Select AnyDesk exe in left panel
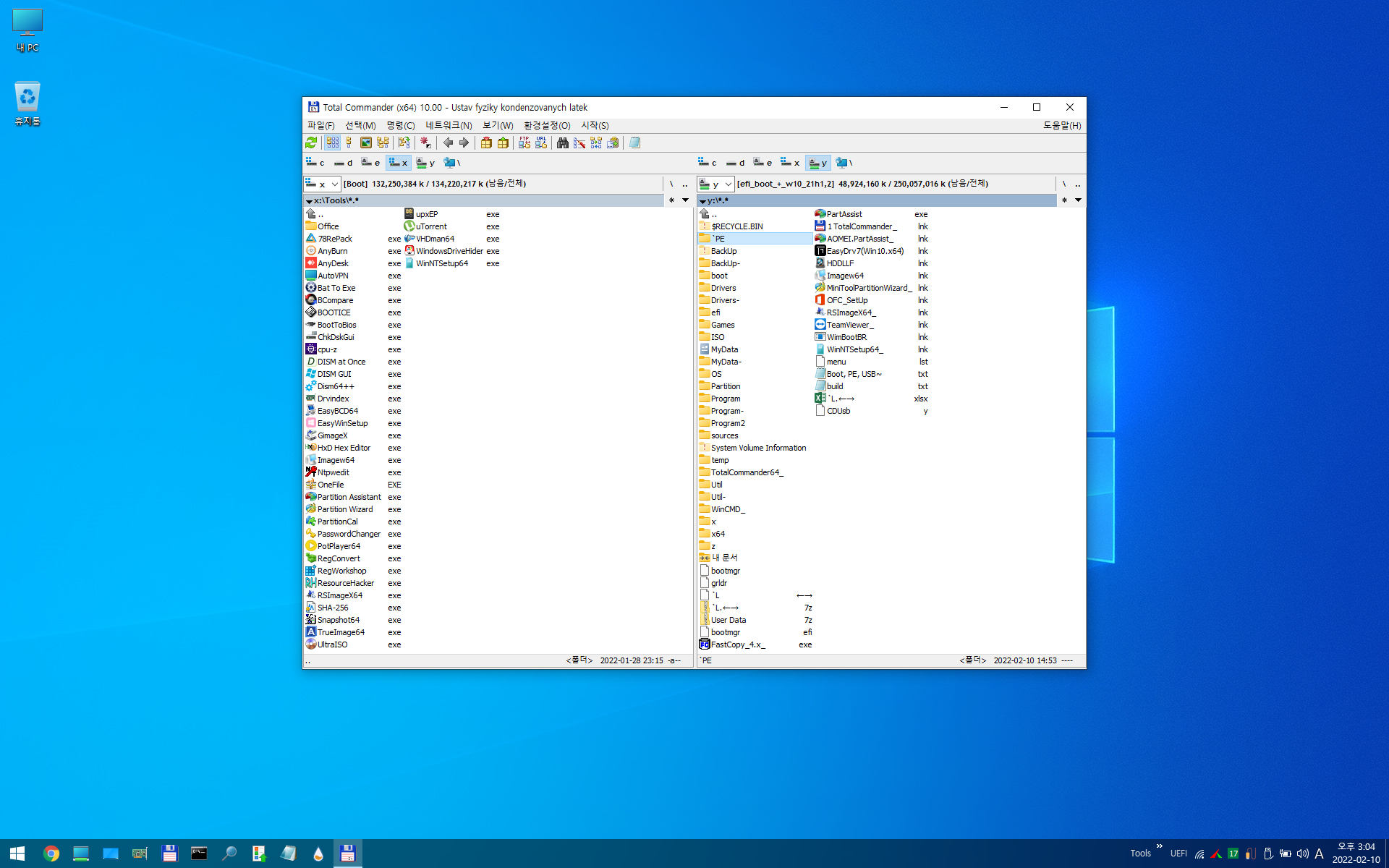Image resolution: width=1389 pixels, height=868 pixels. pyautogui.click(x=353, y=263)
